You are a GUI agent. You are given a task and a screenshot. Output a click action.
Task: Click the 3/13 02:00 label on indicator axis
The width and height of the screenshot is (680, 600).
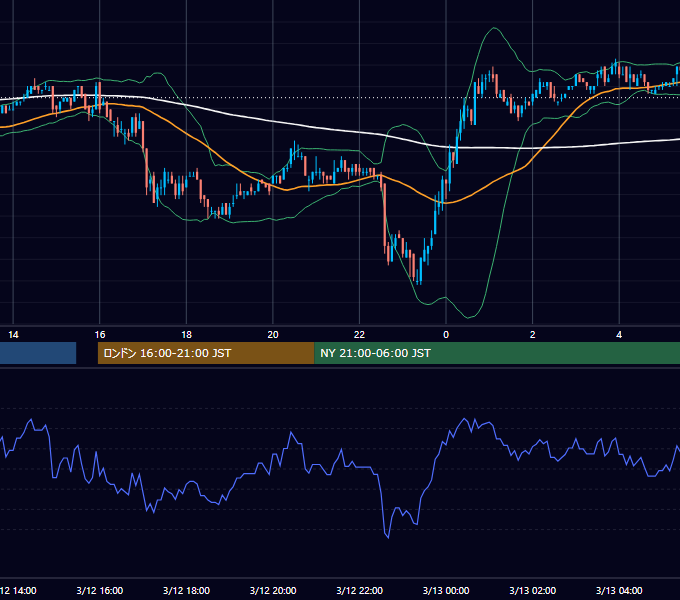tap(533, 590)
